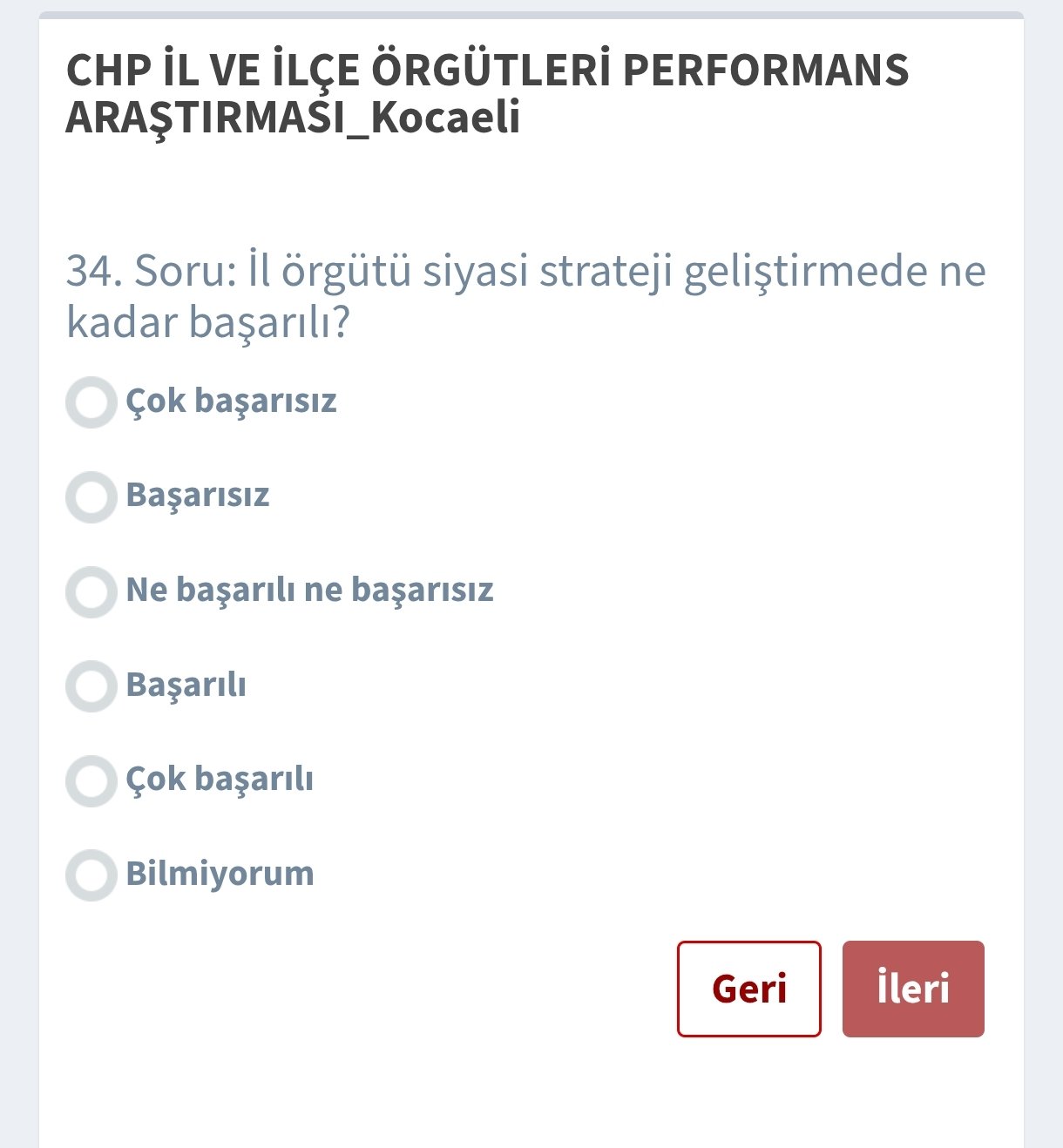Click the "Çok başarılı" label text
Viewport: 1063px width, 1148px height.
[x=220, y=780]
